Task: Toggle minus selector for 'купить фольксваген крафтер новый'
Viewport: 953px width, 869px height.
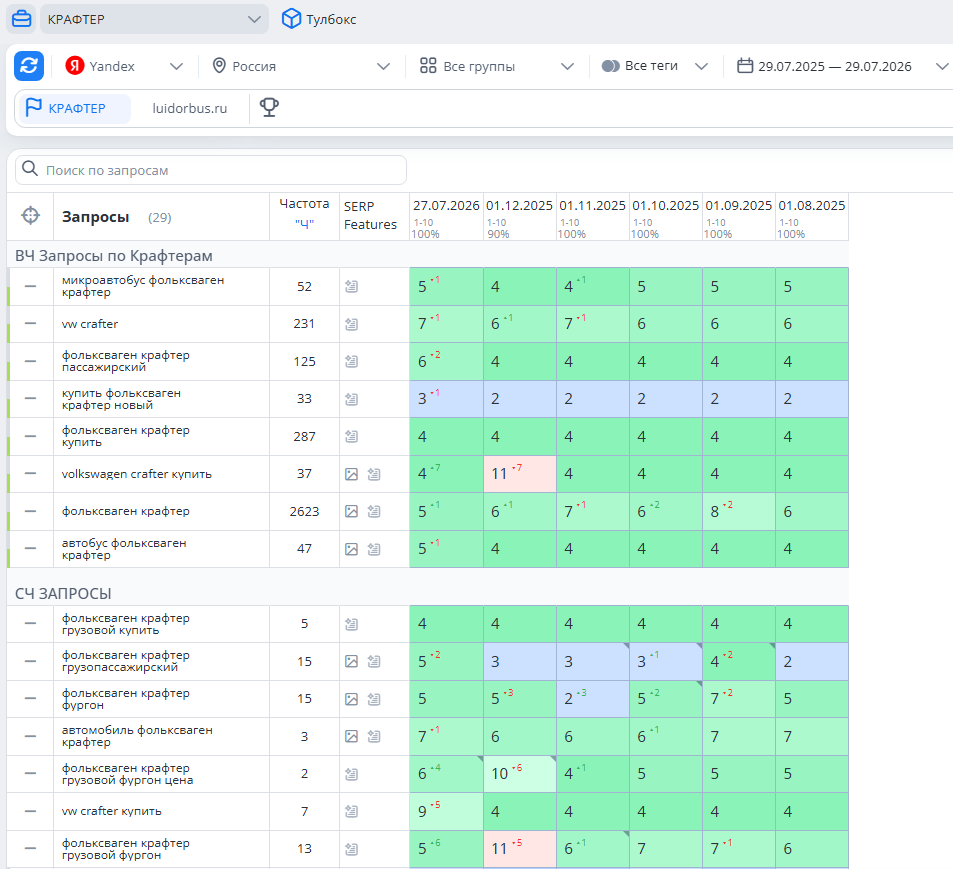Action: 30,399
